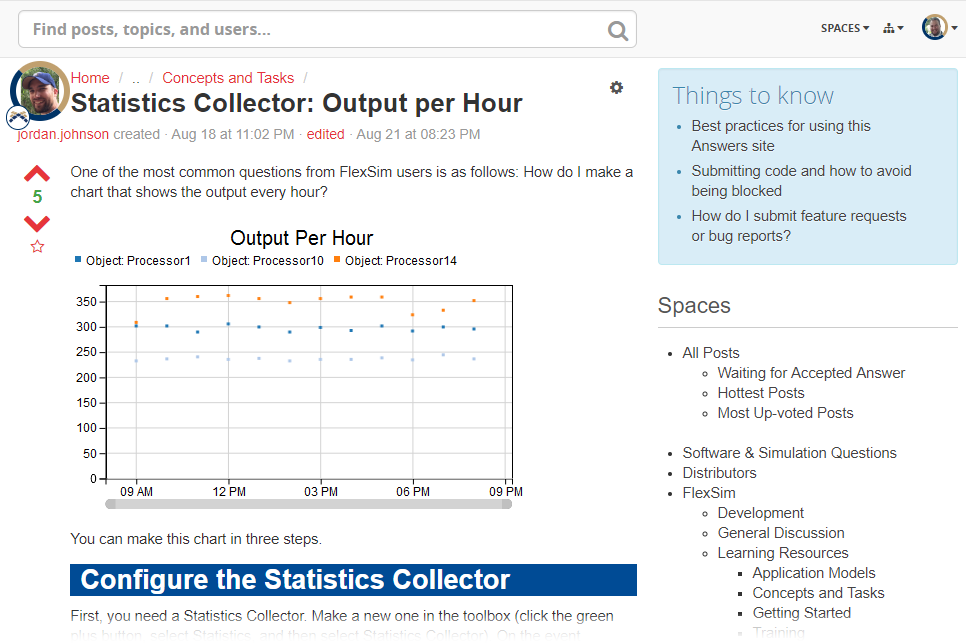The width and height of the screenshot is (966, 644).
Task: Open Submitting code and how to avoid being blocked
Action: tap(801, 181)
